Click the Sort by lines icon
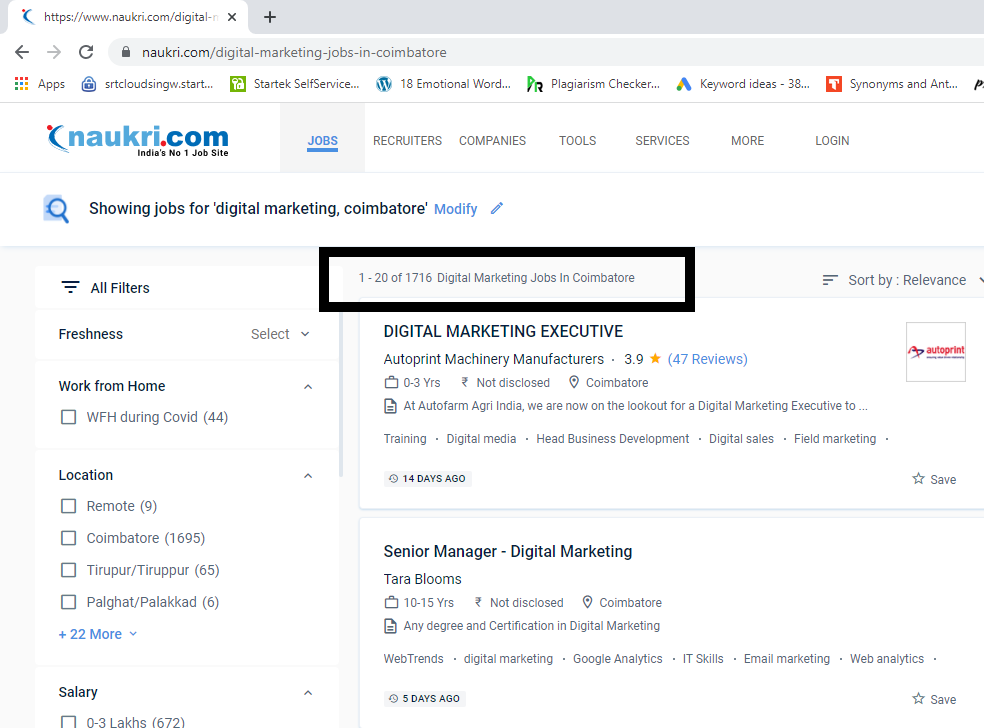This screenshot has height=728, width=984. 830,280
